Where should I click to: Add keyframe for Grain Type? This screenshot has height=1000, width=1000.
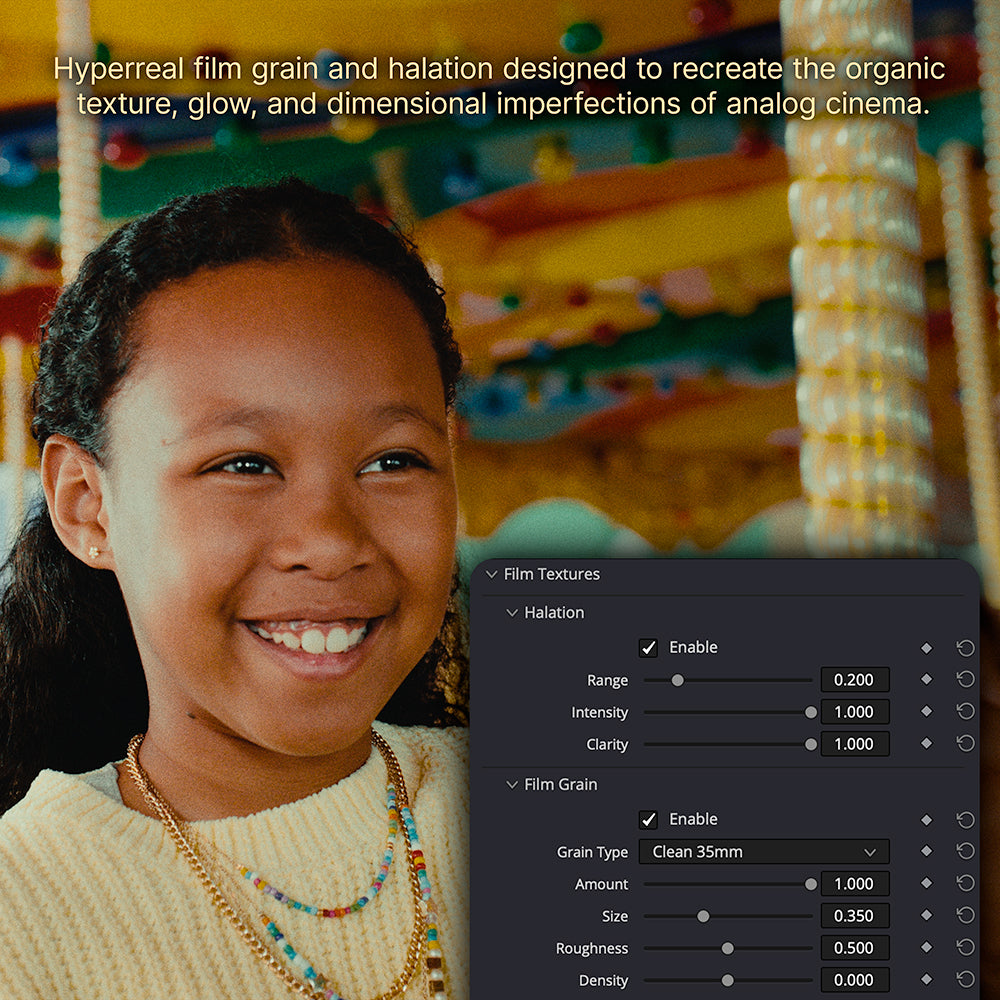pyautogui.click(x=927, y=851)
